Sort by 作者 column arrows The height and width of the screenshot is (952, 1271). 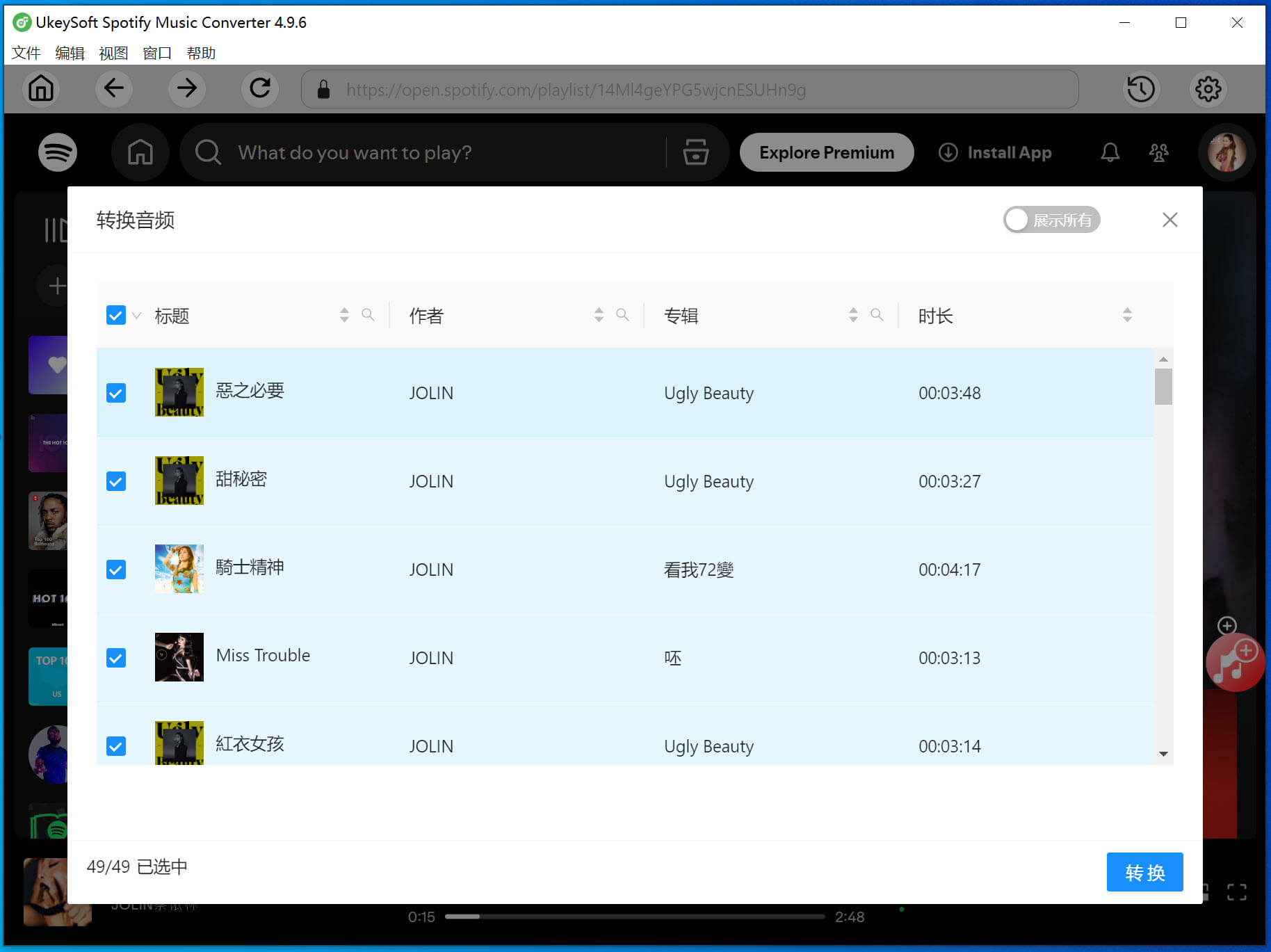point(599,315)
